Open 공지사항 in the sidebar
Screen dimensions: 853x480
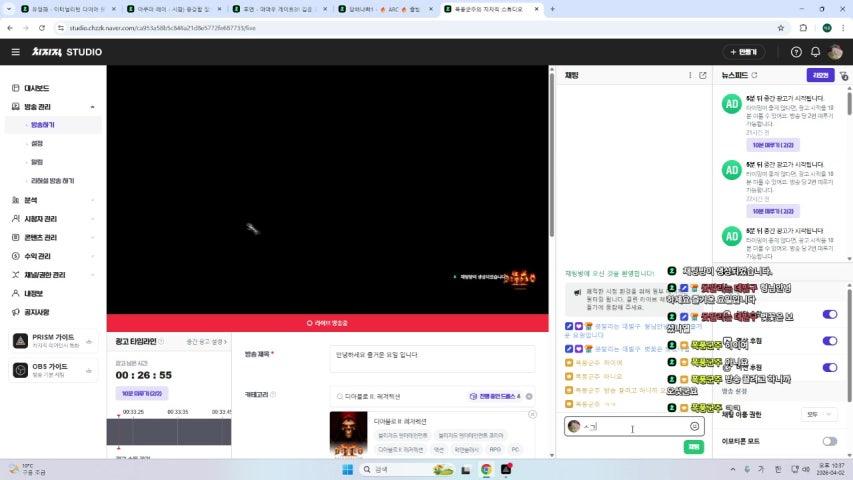point(36,312)
